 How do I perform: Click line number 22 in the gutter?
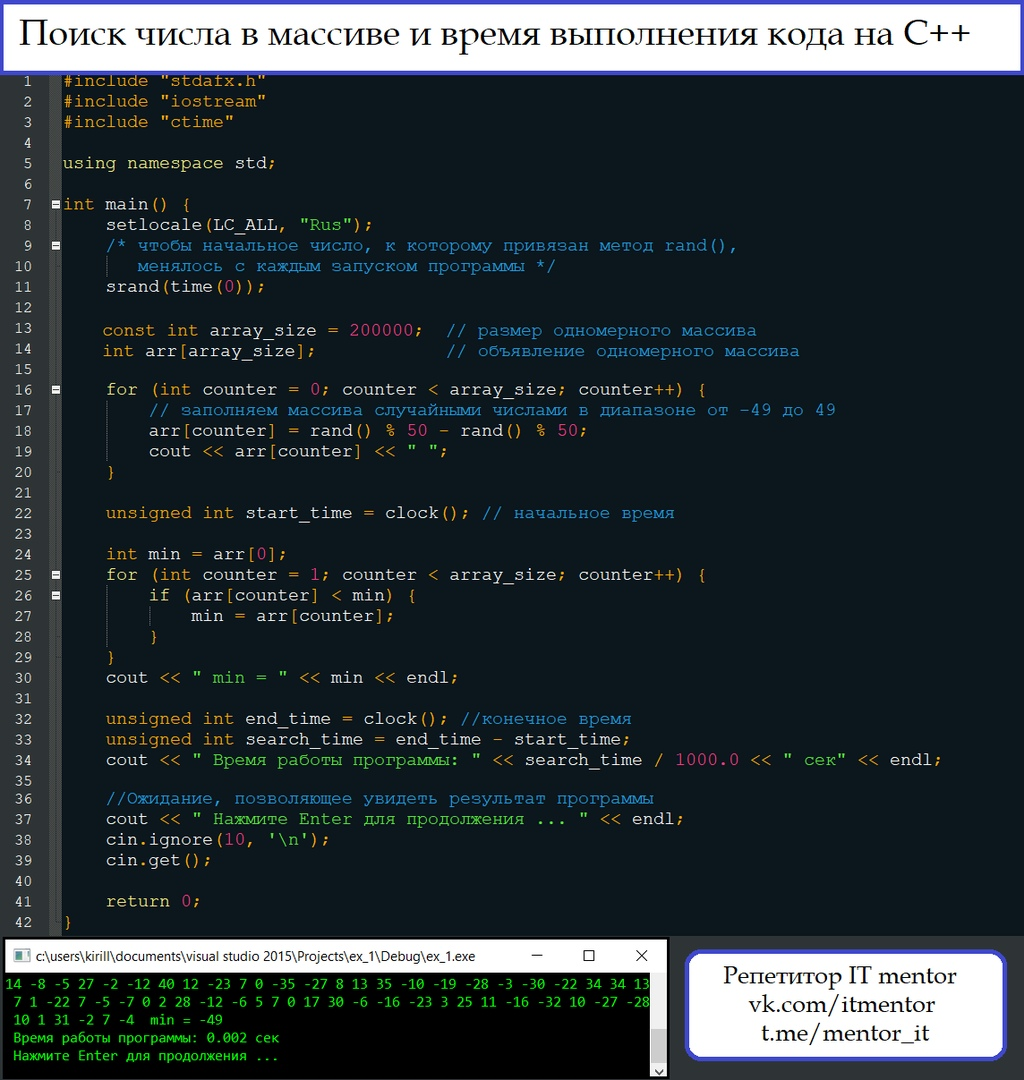click(x=23, y=514)
